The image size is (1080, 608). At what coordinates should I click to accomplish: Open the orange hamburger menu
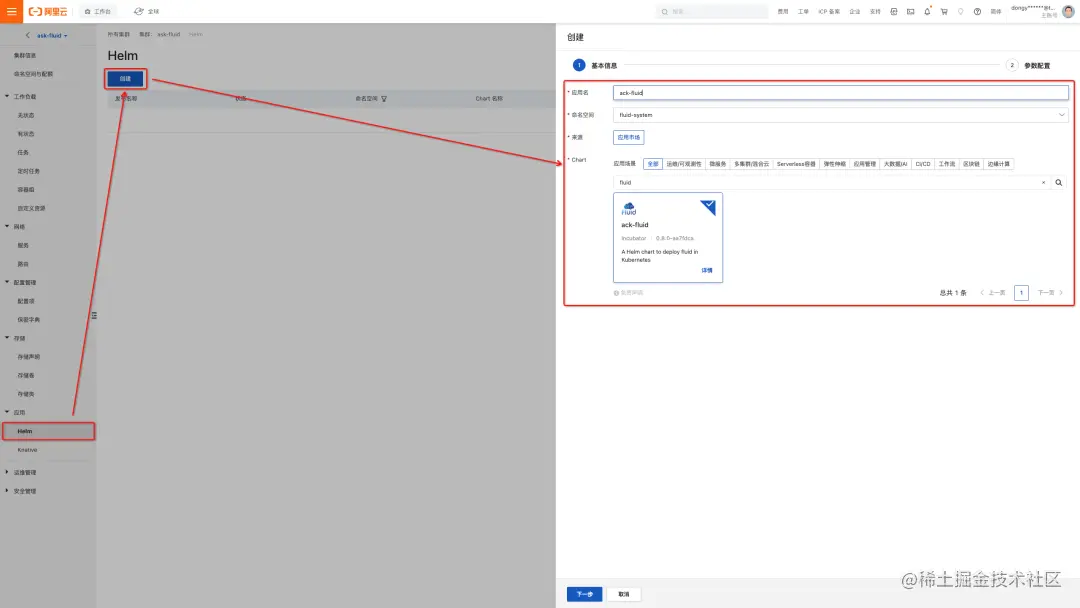pos(11,11)
